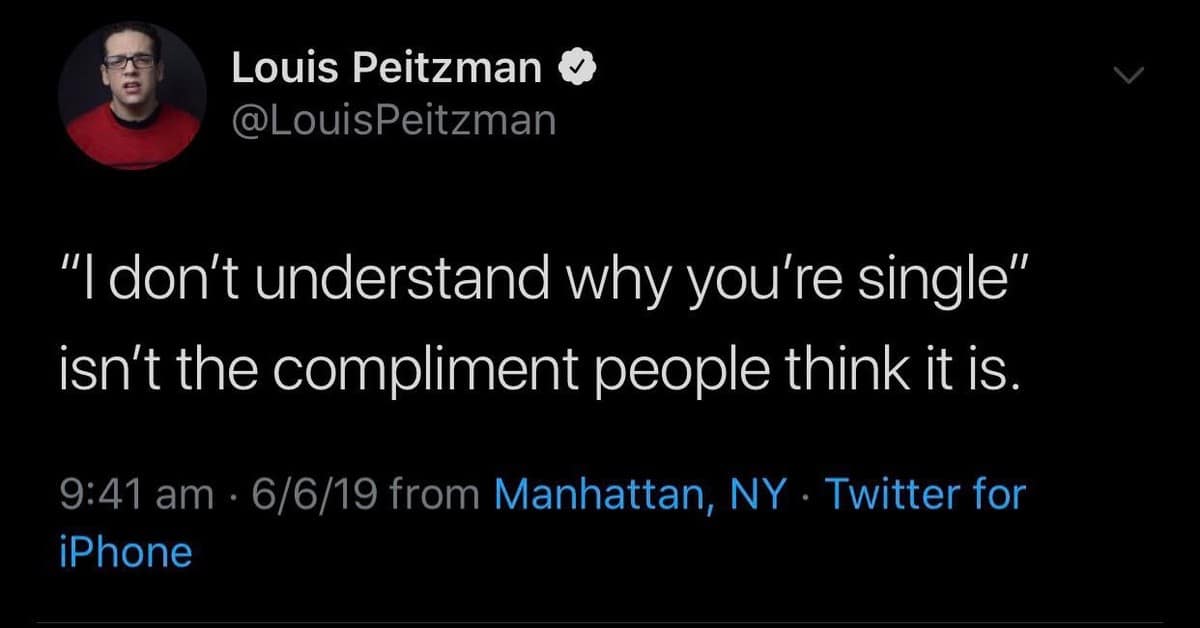Open the Manhattan, NY location link
Image resolution: width=1200 pixels, height=628 pixels.
coord(640,491)
